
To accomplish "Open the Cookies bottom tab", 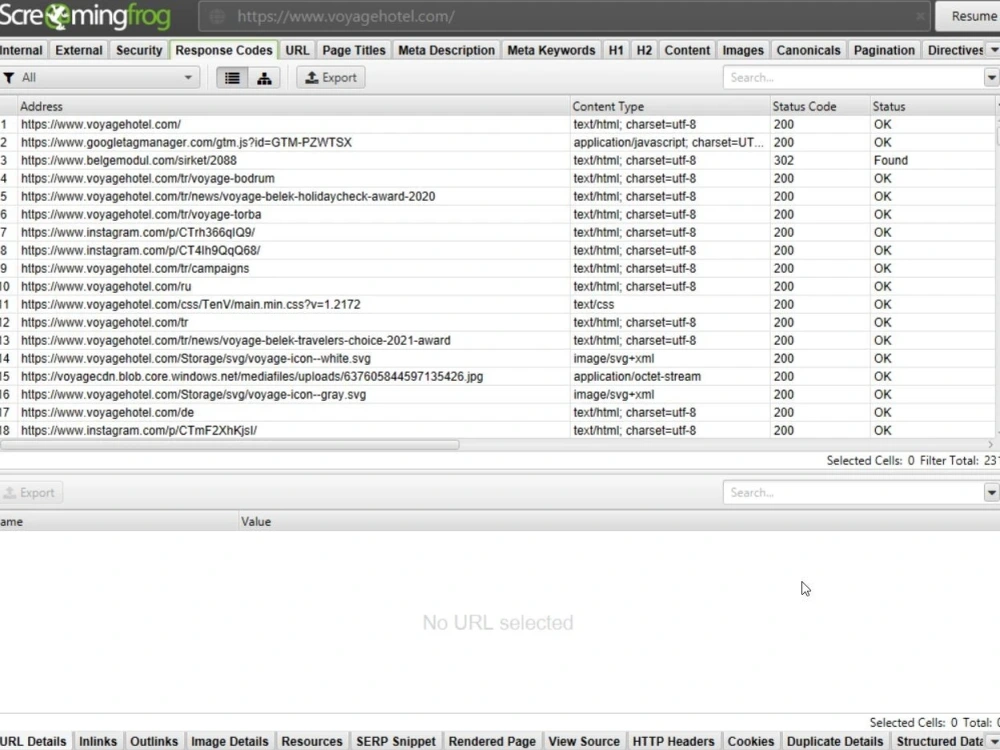I will [751, 741].
